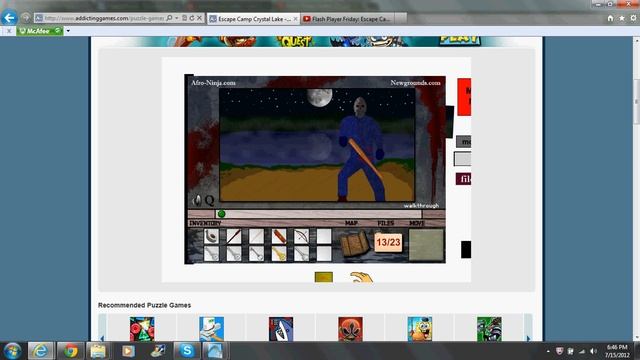This screenshot has height=360, width=640.
Task: Click the masked killer holding the bat
Action: 360,149
